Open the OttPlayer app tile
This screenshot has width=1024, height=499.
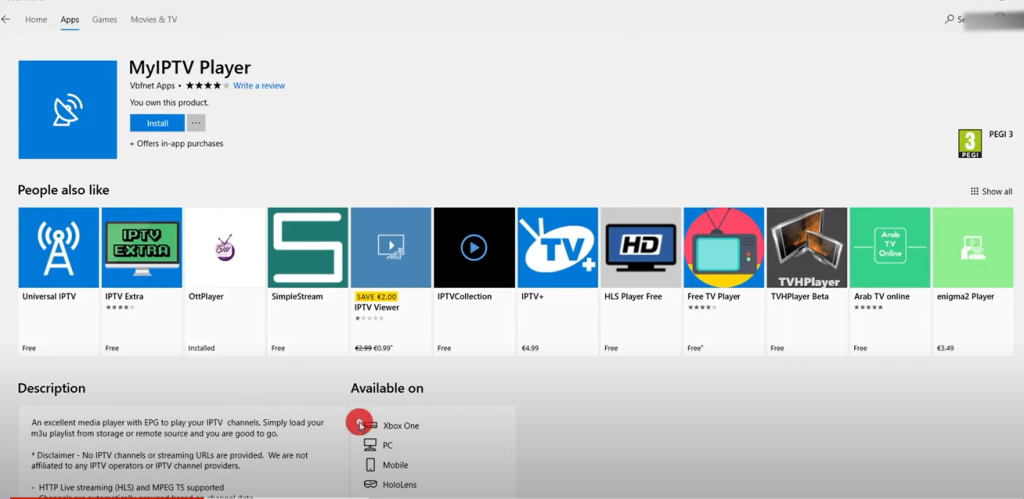click(225, 282)
